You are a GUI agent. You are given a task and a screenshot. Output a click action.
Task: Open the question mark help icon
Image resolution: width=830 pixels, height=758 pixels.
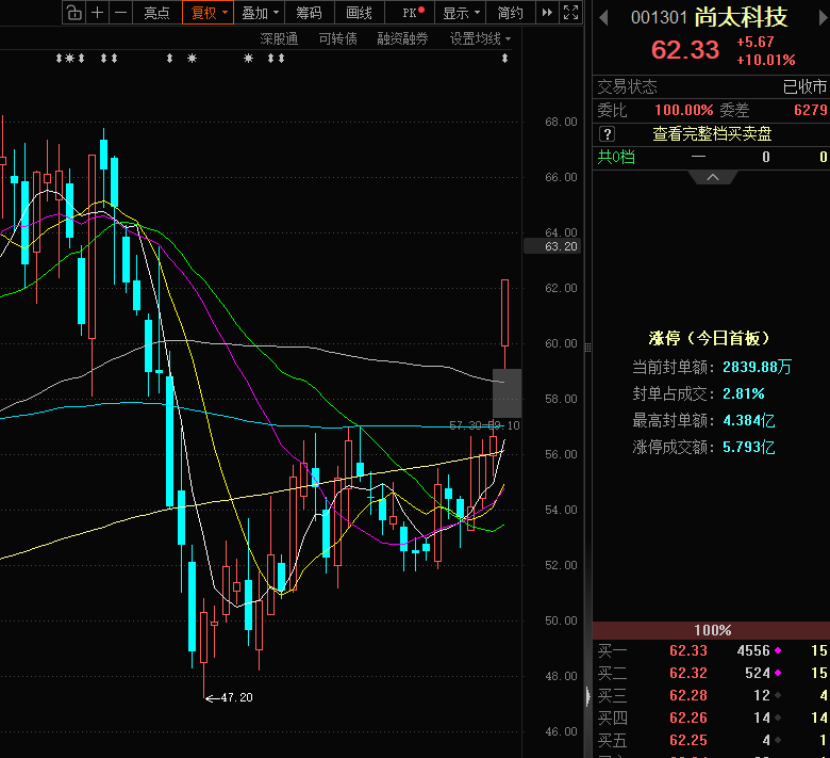point(607,134)
